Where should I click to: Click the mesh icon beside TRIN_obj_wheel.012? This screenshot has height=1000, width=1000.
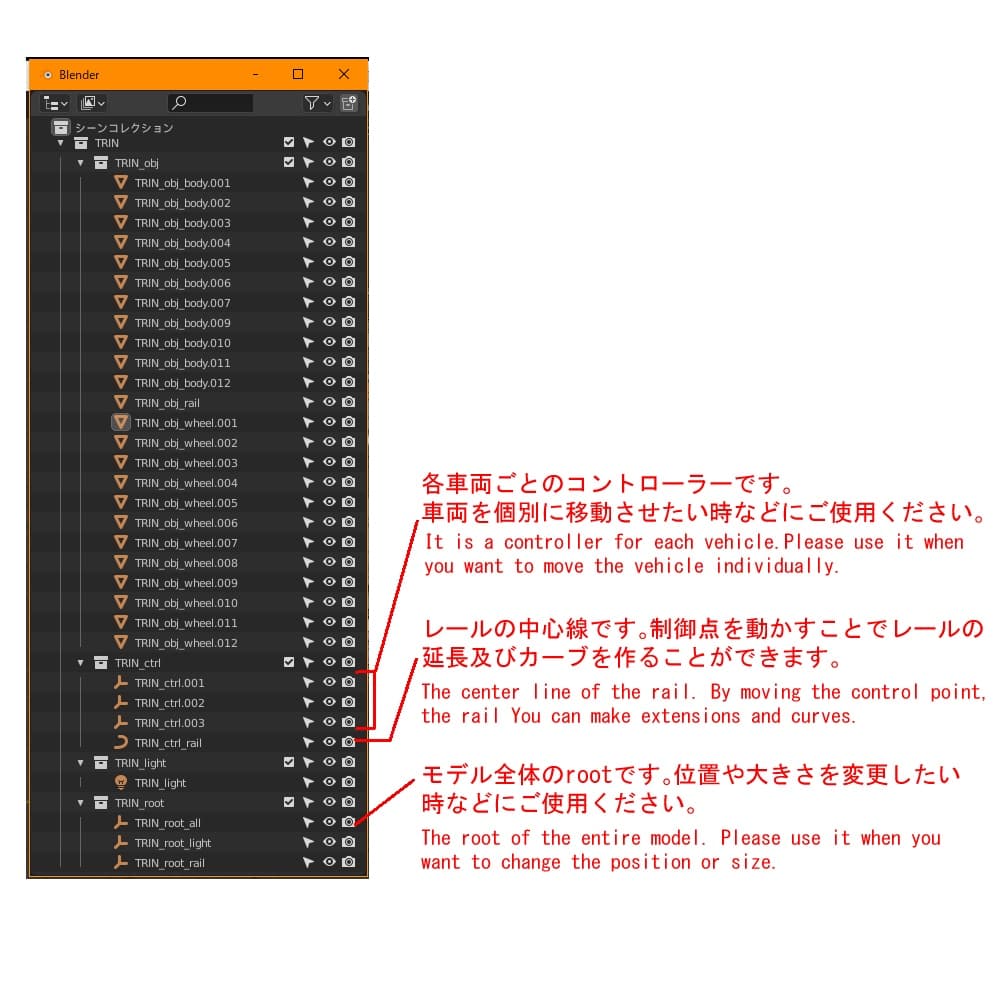click(120, 642)
